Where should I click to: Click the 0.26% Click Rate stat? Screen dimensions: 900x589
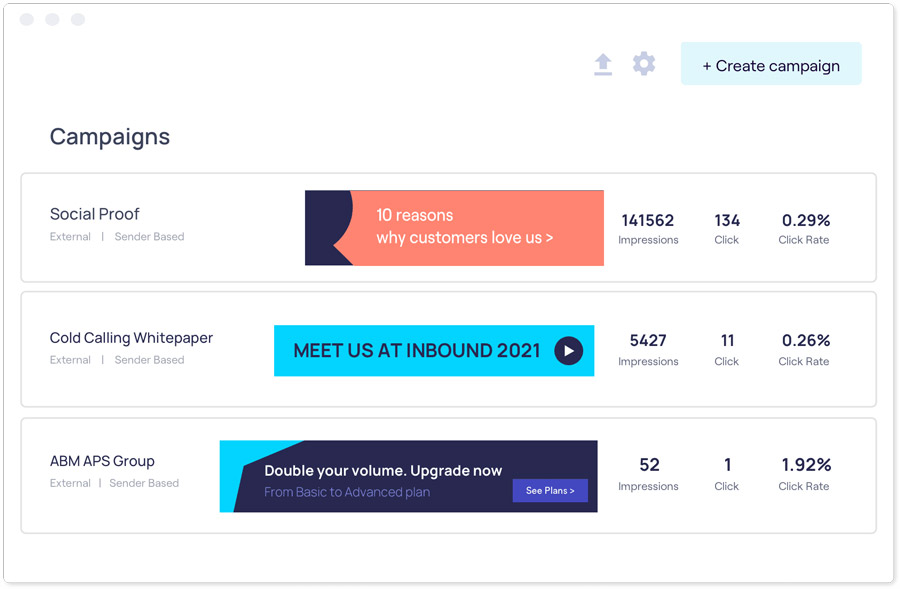(805, 350)
